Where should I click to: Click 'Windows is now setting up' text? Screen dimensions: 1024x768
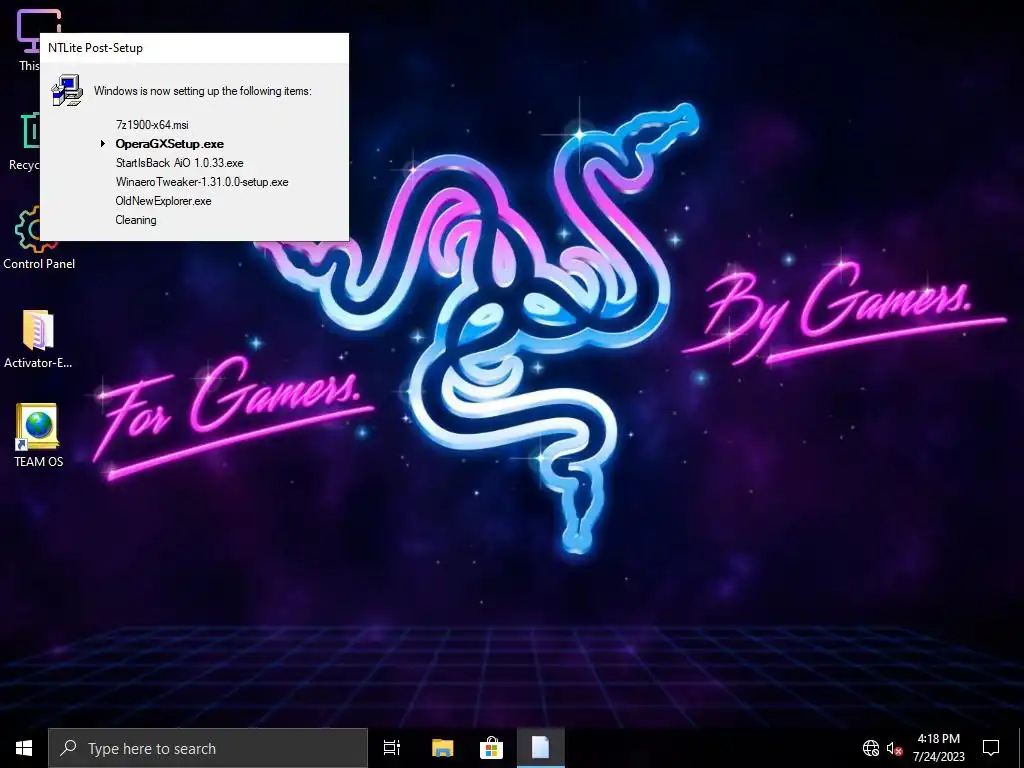(202, 91)
